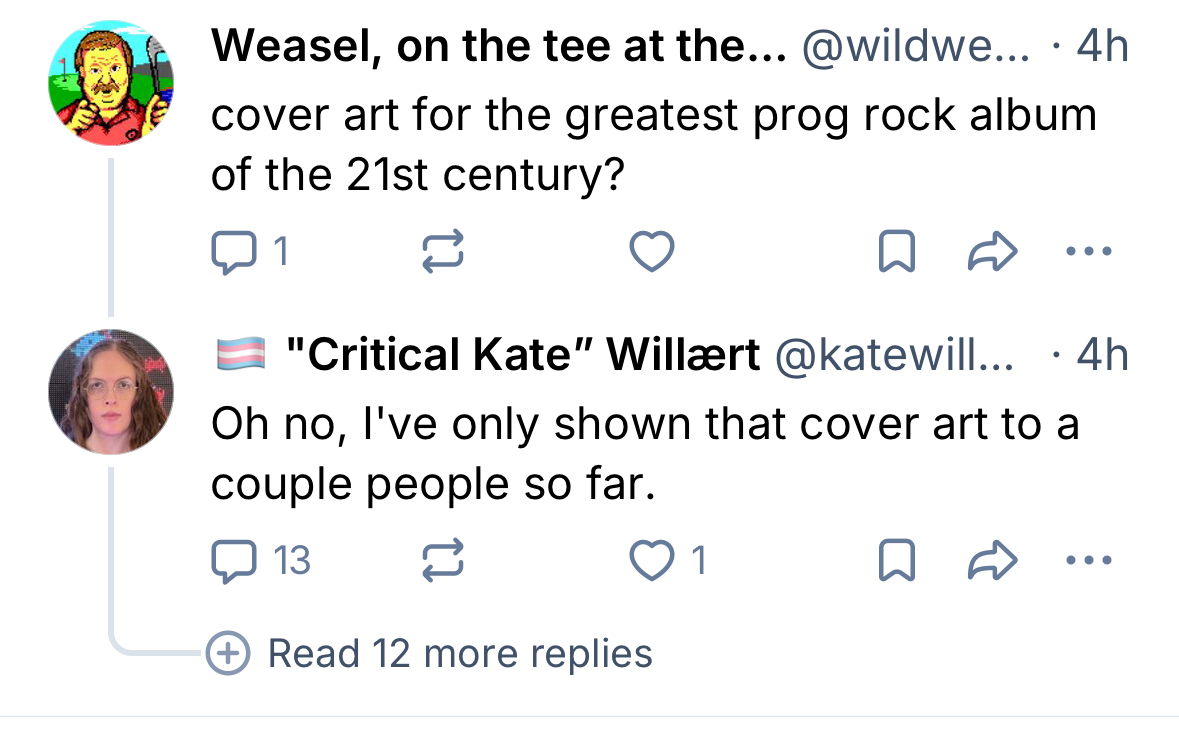Bookmark Critical Kate's reply

point(895,561)
